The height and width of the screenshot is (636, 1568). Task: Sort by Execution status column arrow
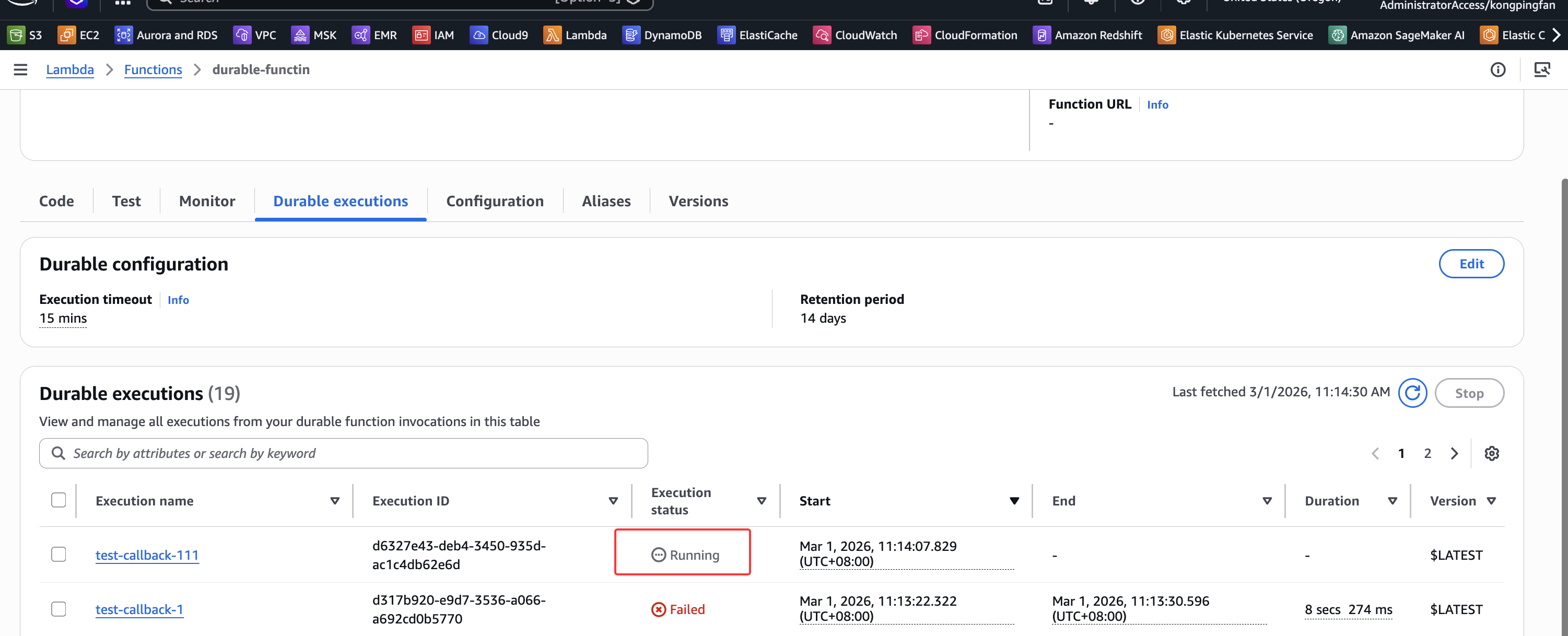coord(761,501)
